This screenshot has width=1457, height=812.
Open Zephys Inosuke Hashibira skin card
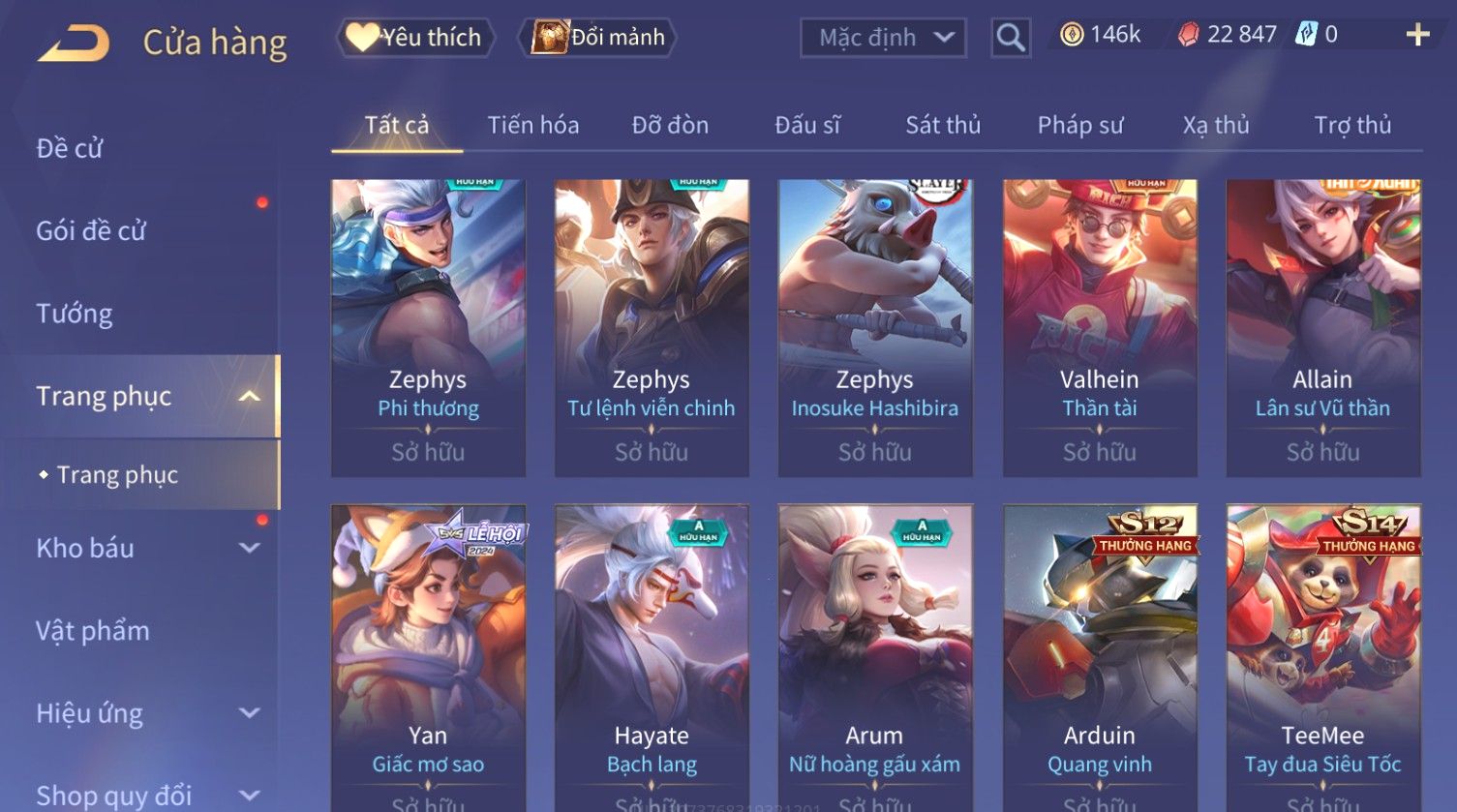tap(875, 328)
